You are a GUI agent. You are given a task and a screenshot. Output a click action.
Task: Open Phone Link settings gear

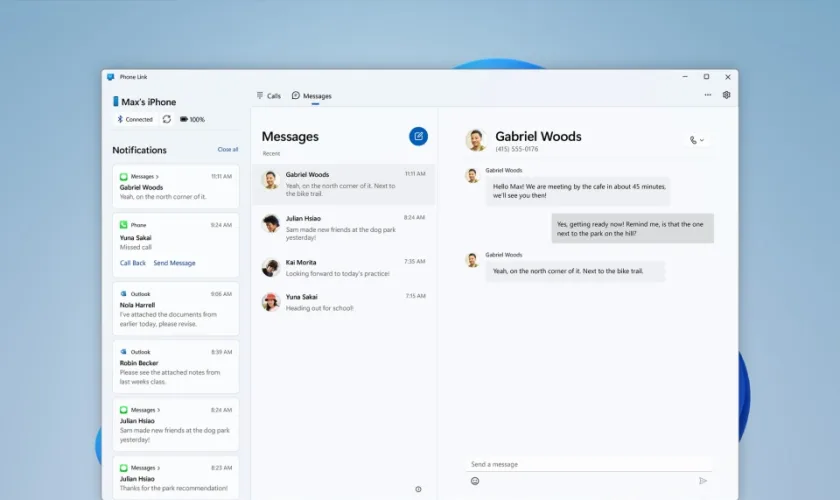tap(726, 95)
